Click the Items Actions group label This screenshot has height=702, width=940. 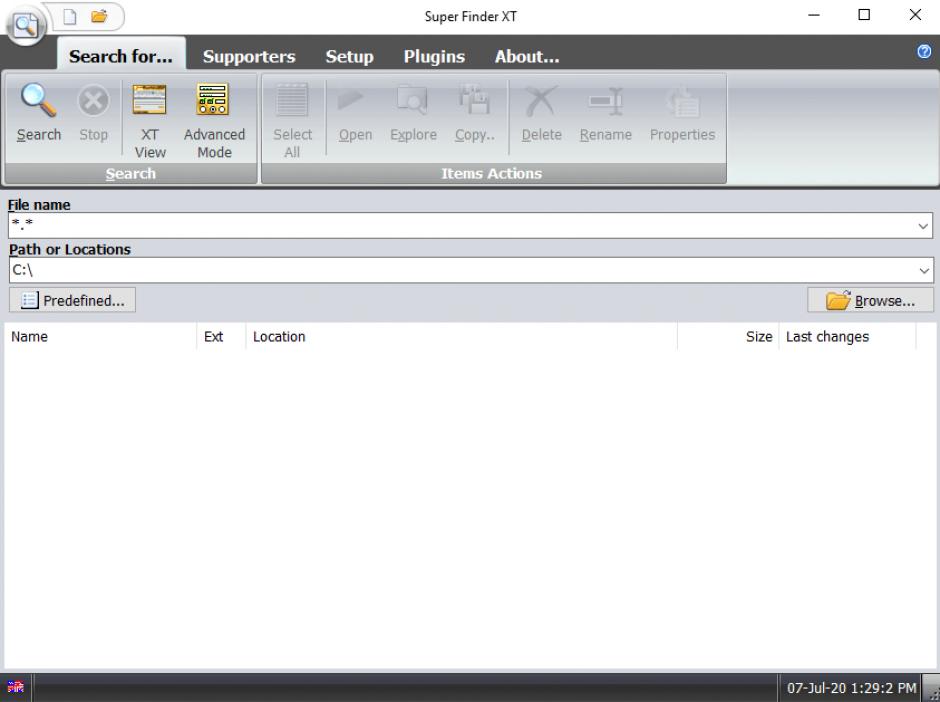pyautogui.click(x=492, y=173)
